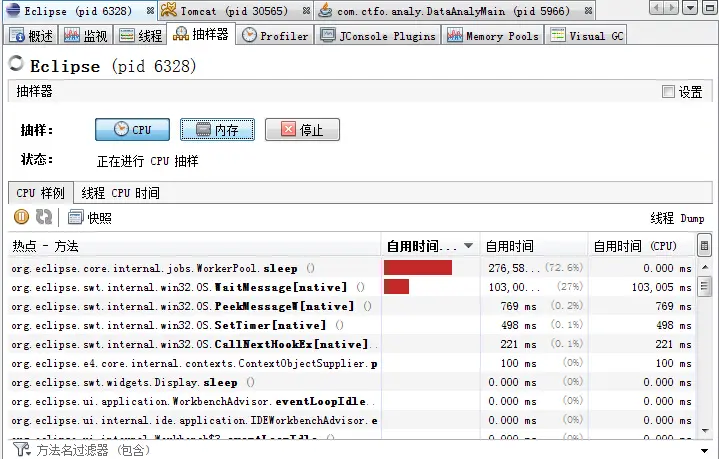Image resolution: width=719 pixels, height=459 pixels.
Task: Open the Memory Pools tab
Action: click(x=493, y=35)
